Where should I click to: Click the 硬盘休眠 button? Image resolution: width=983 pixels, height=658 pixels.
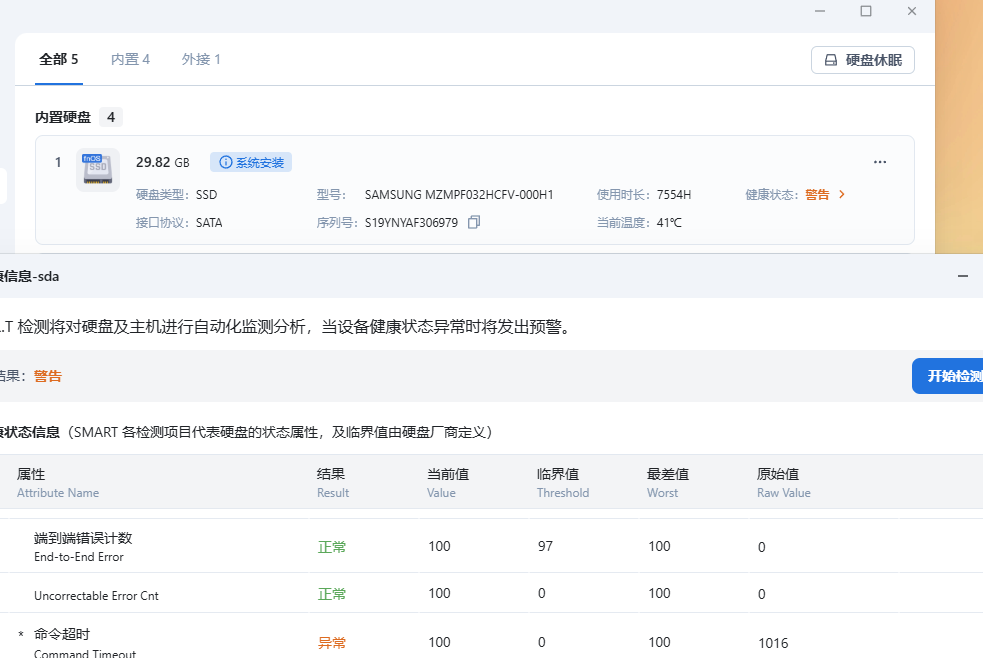coord(863,60)
